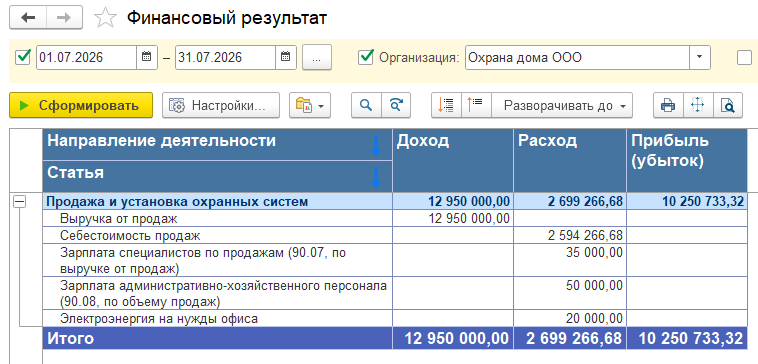Open report Настройки
This screenshot has width=758, height=364.
(220, 105)
